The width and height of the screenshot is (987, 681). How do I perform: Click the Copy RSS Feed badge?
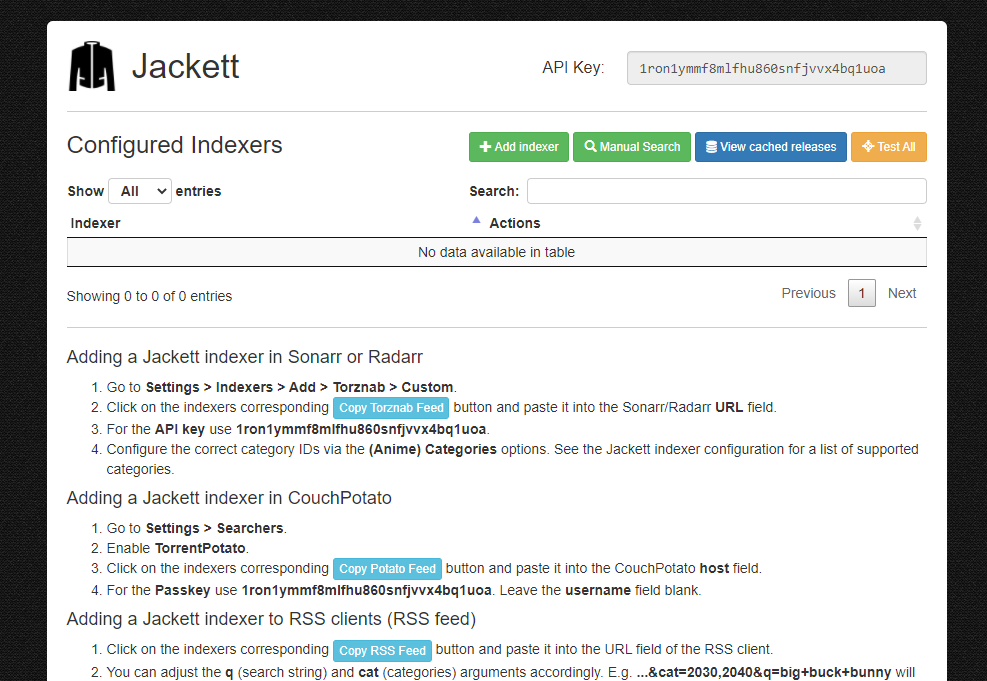[x=383, y=650]
